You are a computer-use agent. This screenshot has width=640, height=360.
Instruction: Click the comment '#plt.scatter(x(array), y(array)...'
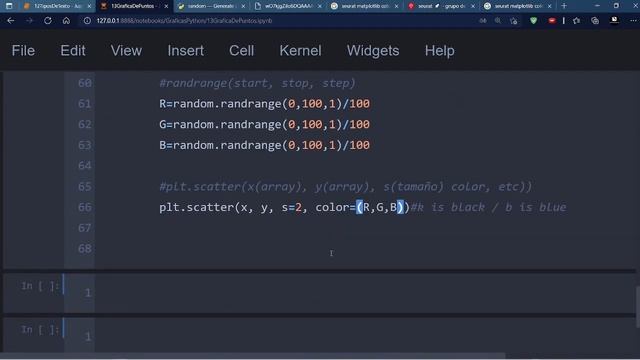(346, 187)
